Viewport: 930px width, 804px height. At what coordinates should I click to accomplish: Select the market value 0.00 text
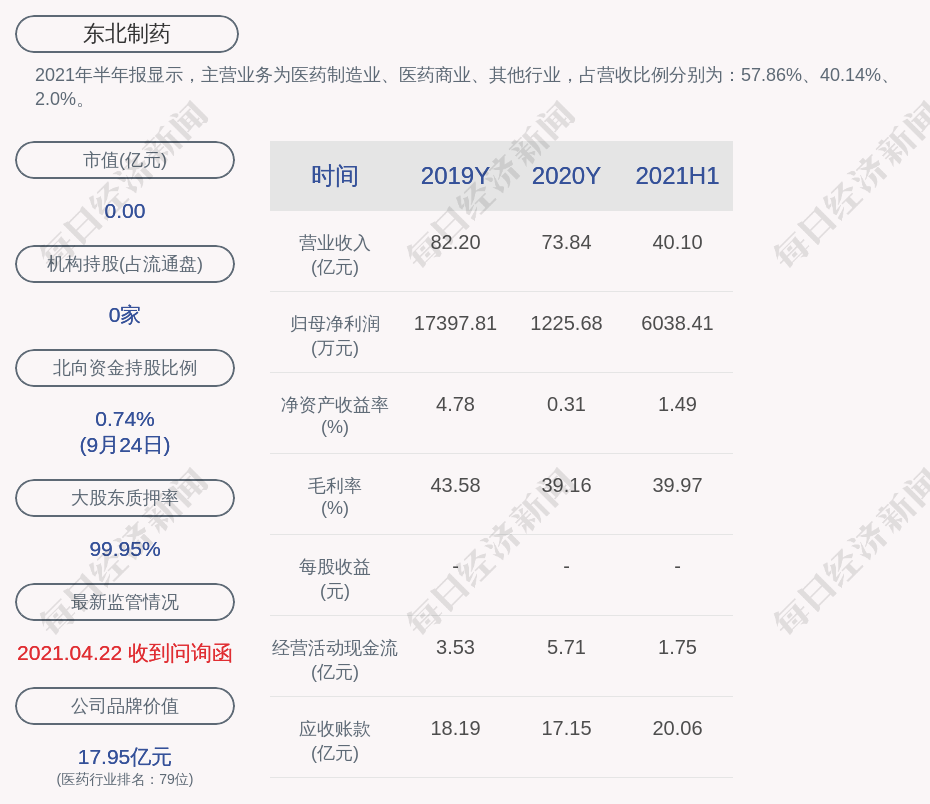click(125, 211)
